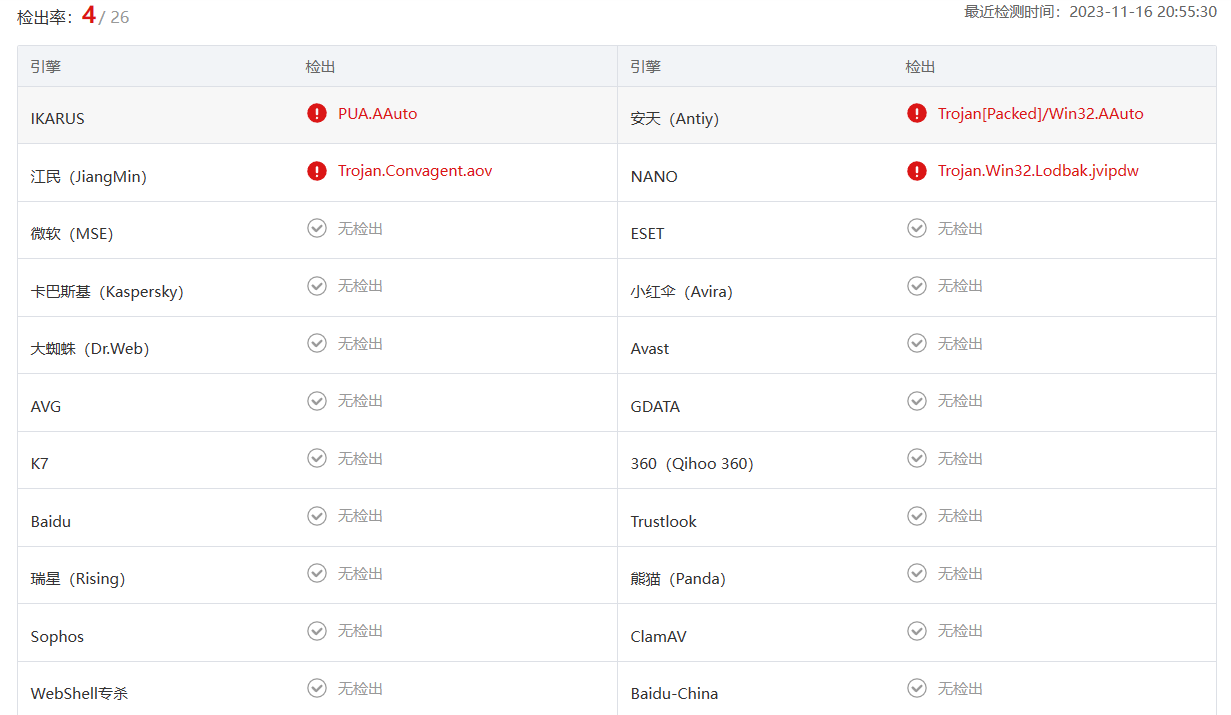Open the Trojan.Win32.Lodbak.jvipdw detection name
The height and width of the screenshot is (715, 1231).
tap(1038, 171)
